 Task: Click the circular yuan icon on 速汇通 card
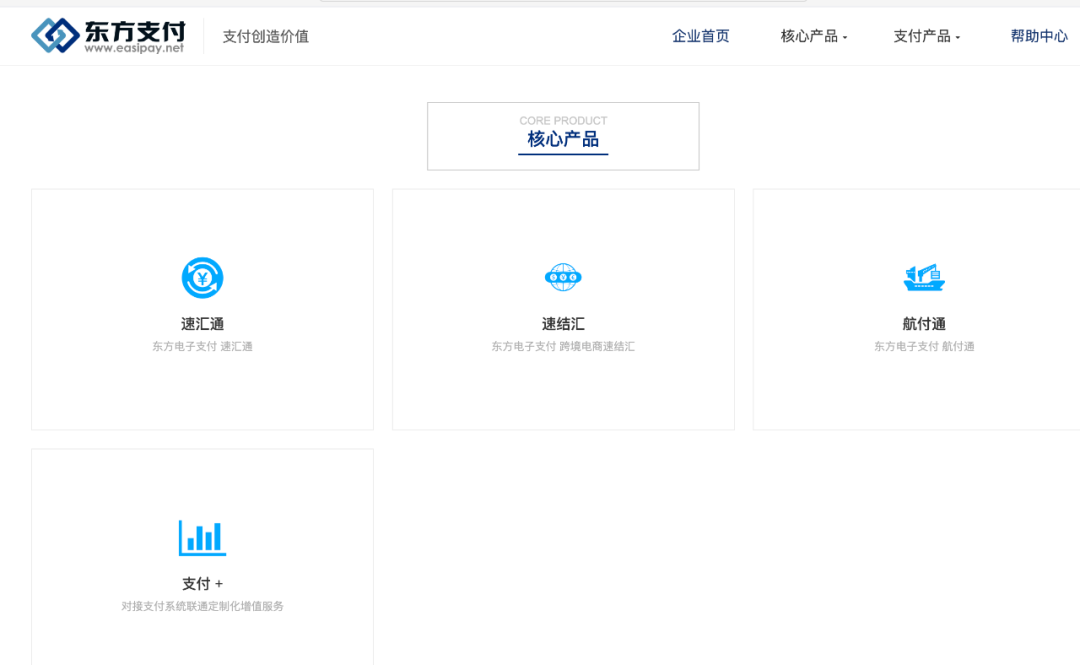point(202,278)
